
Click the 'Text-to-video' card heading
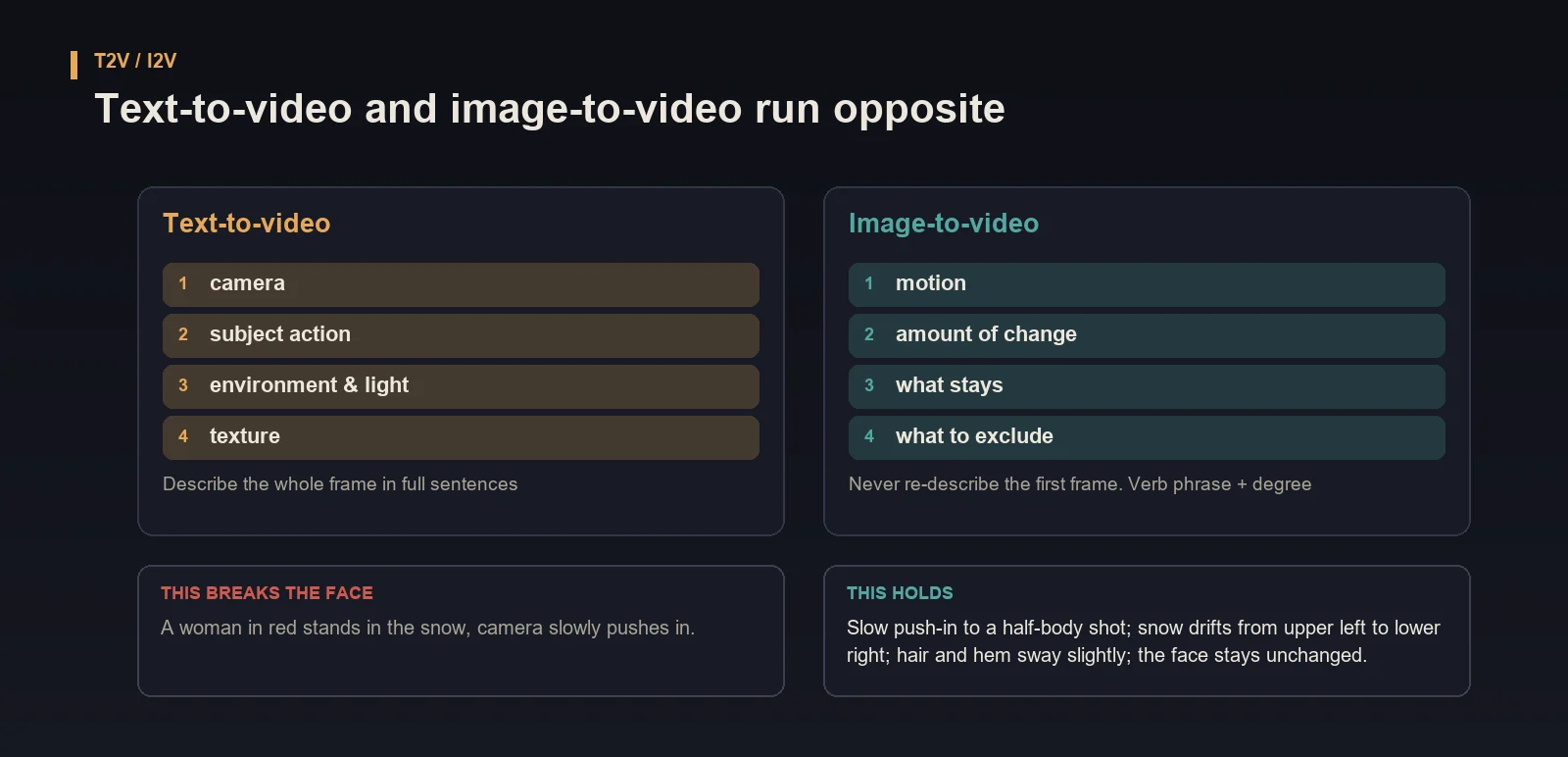click(246, 224)
